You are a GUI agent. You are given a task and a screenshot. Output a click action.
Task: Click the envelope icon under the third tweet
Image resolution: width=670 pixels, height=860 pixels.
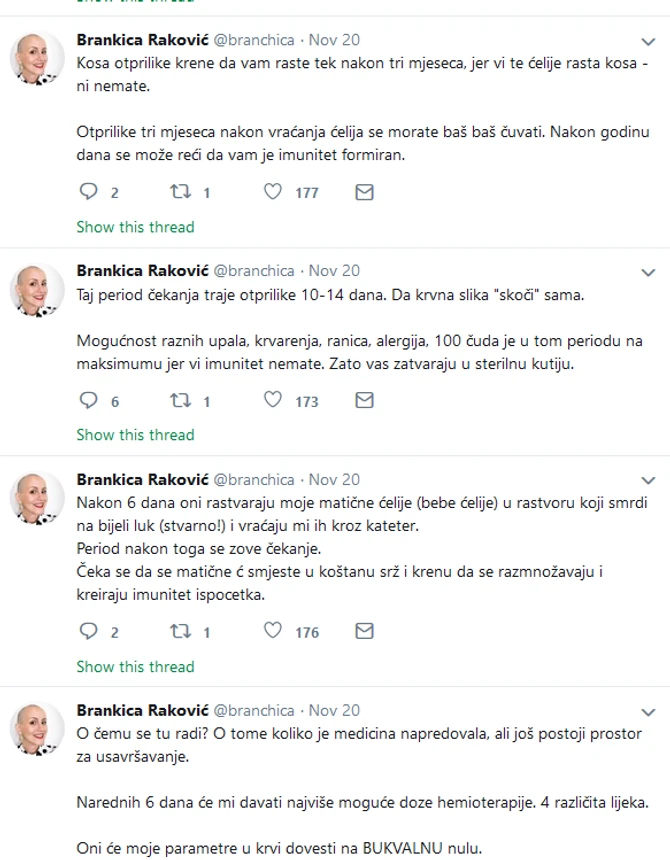click(x=363, y=632)
